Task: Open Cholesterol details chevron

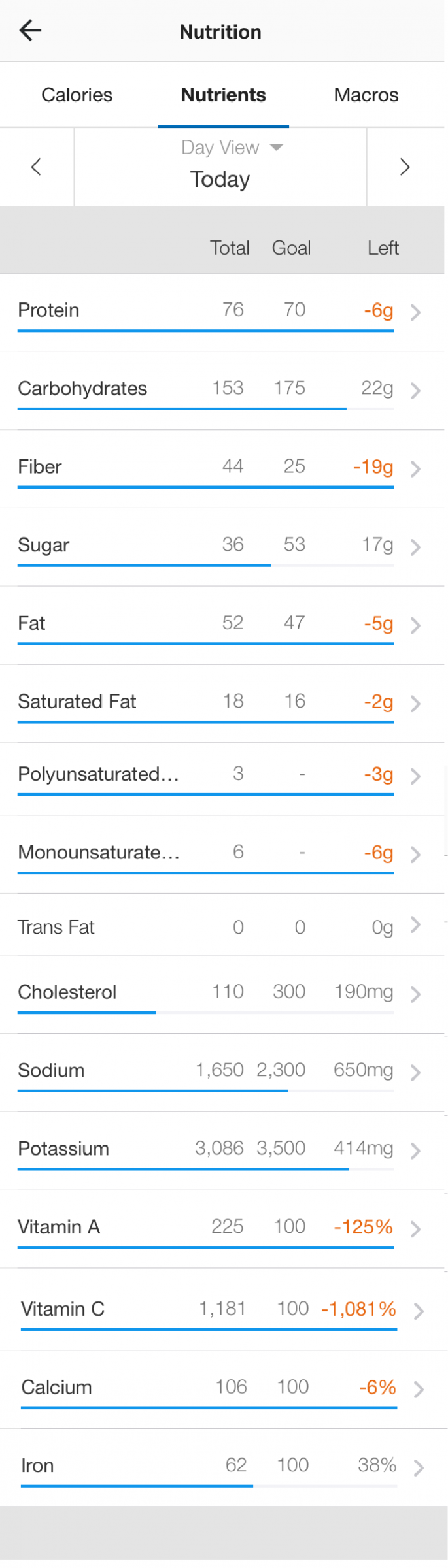Action: [x=415, y=994]
